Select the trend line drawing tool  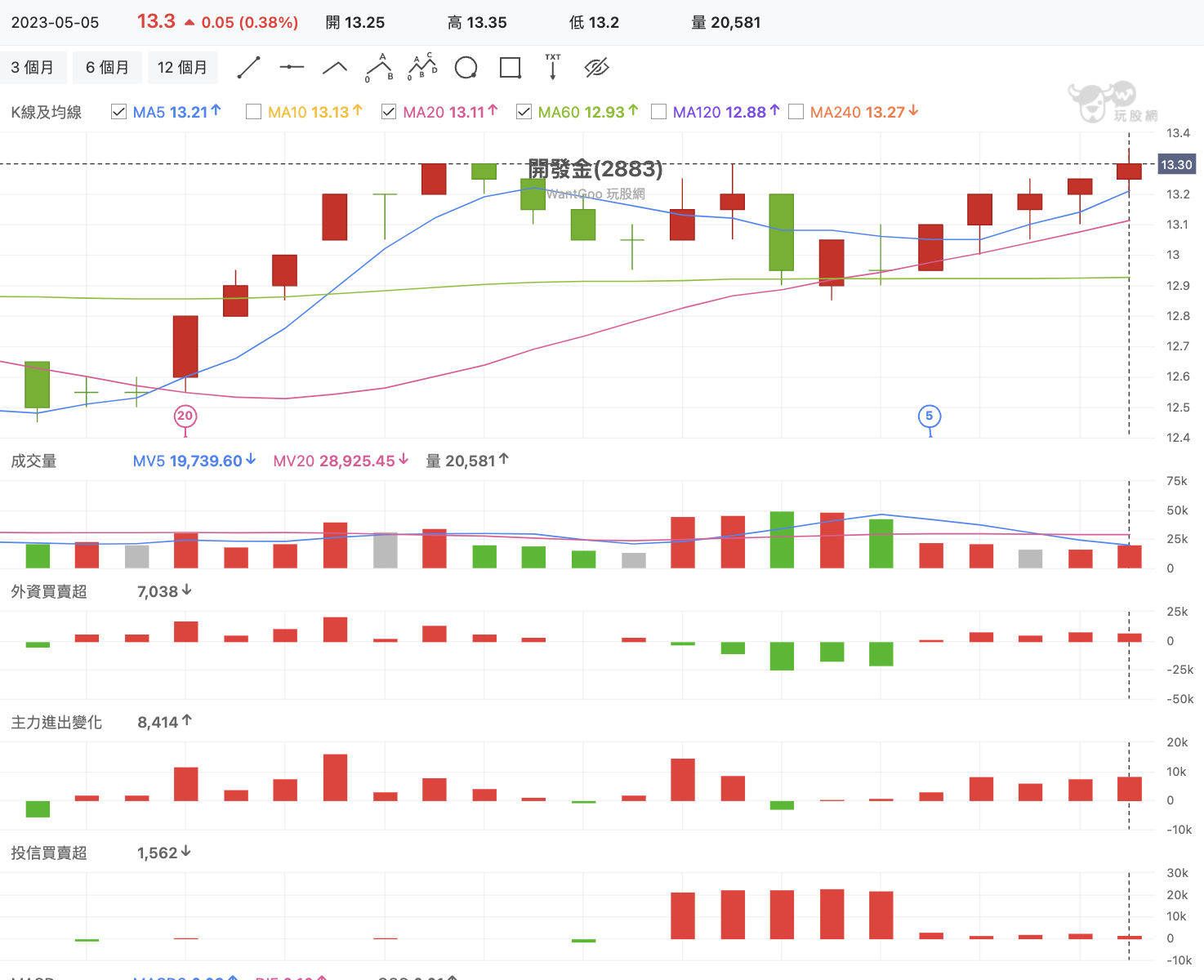coord(248,68)
